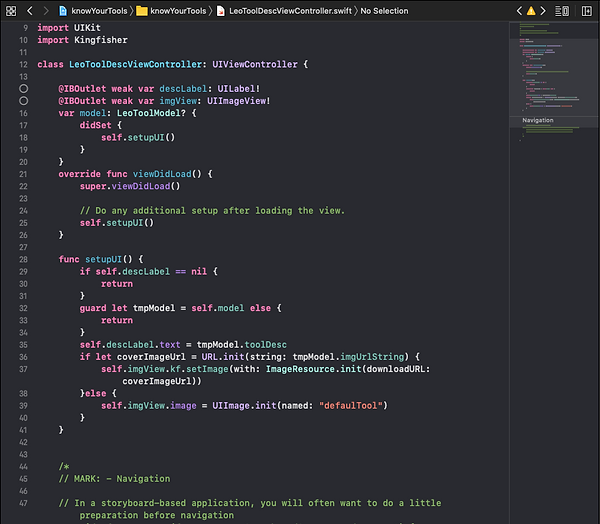This screenshot has width=600, height=524.
Task: Open LeoToolDescViewController.swift breadcrumb
Action: click(290, 11)
